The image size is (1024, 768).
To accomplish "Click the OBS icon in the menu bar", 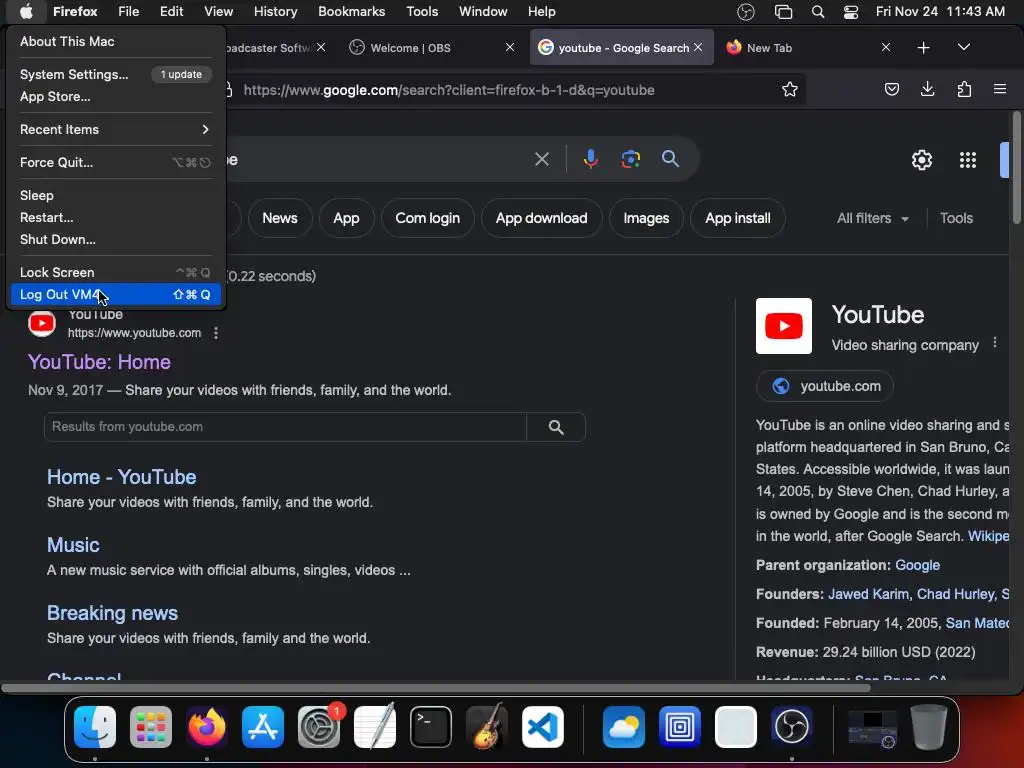I will click(x=746, y=11).
